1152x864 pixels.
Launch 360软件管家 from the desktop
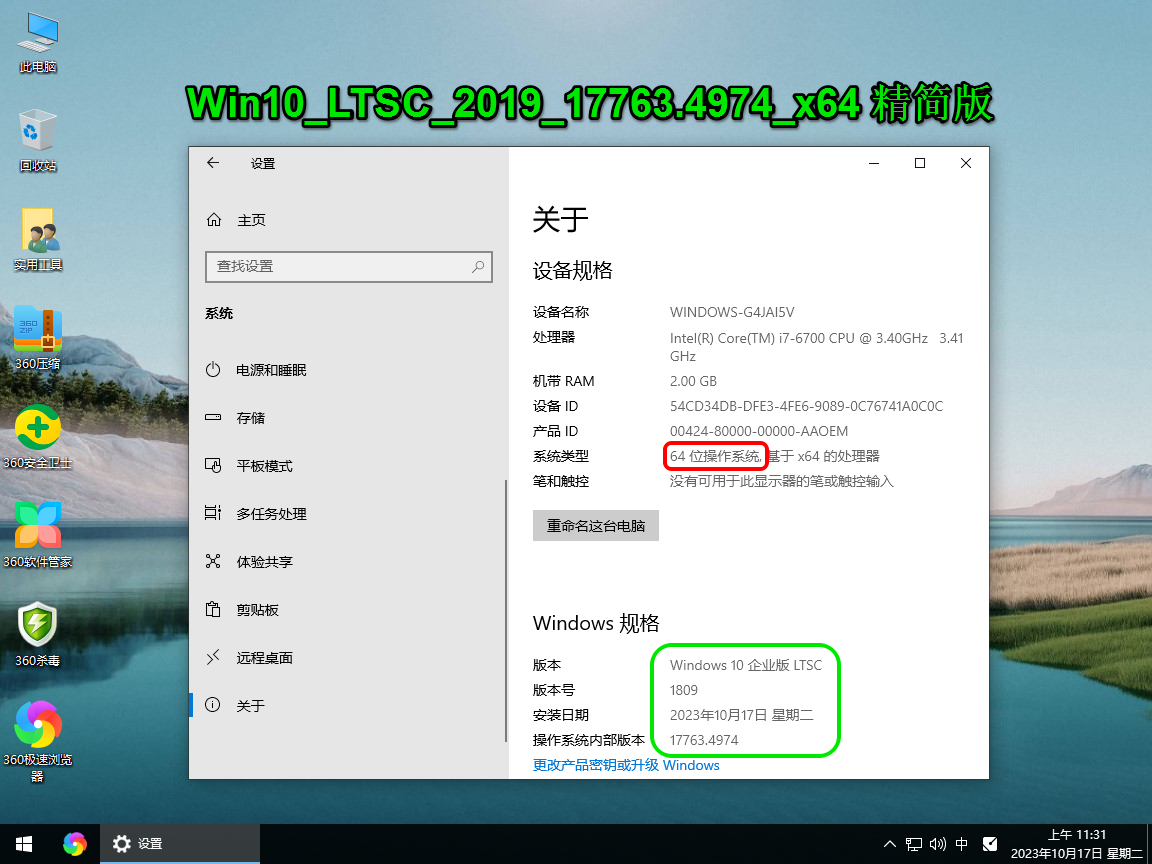[38, 527]
